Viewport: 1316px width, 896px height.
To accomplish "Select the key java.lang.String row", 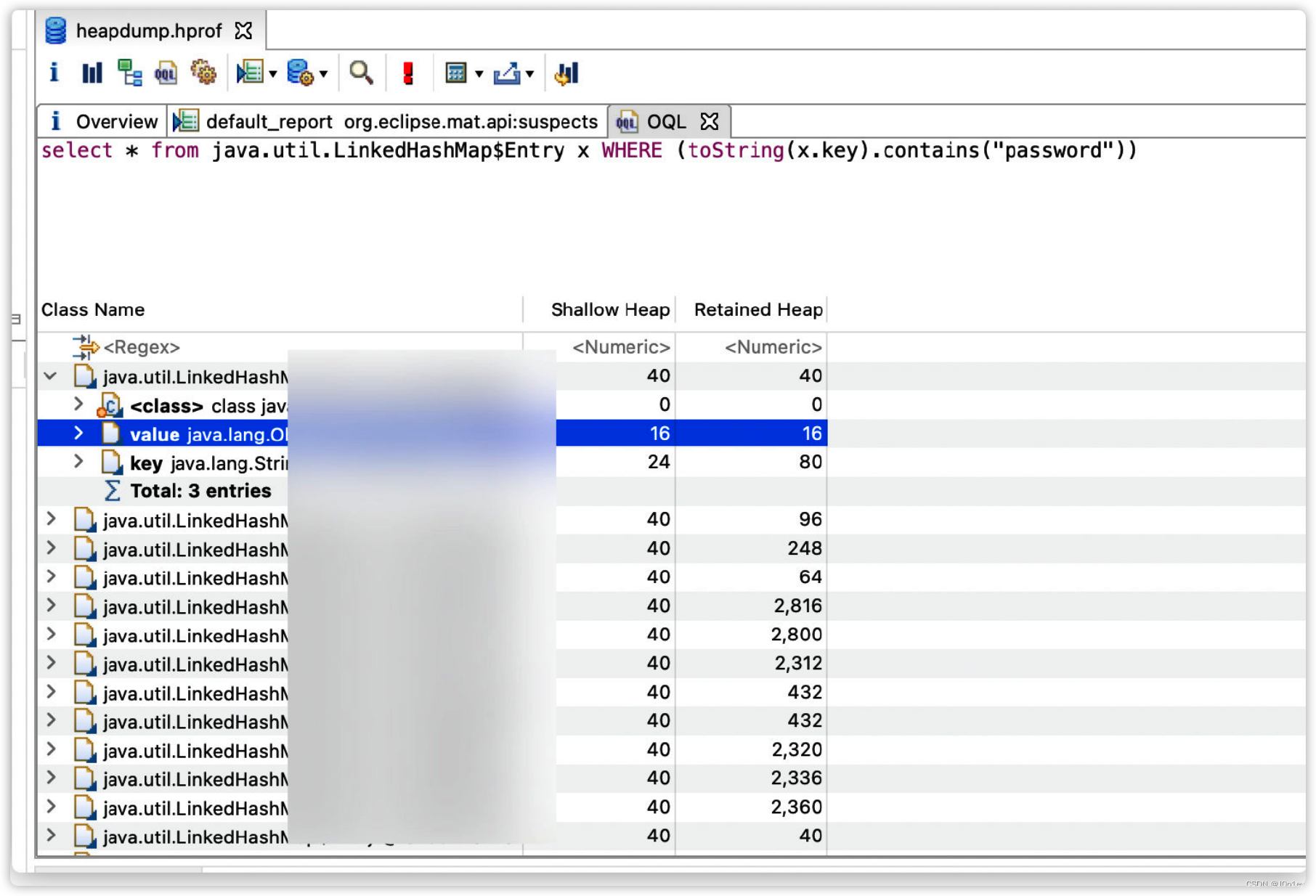I will [x=432, y=463].
